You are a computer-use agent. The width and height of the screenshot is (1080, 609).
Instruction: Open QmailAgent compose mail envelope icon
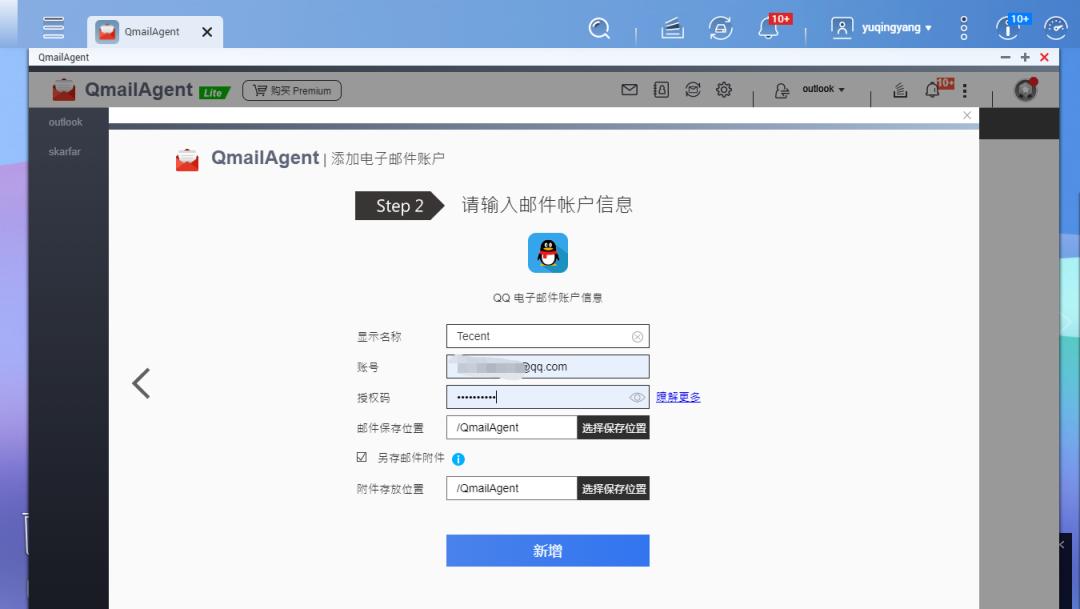[x=629, y=89]
